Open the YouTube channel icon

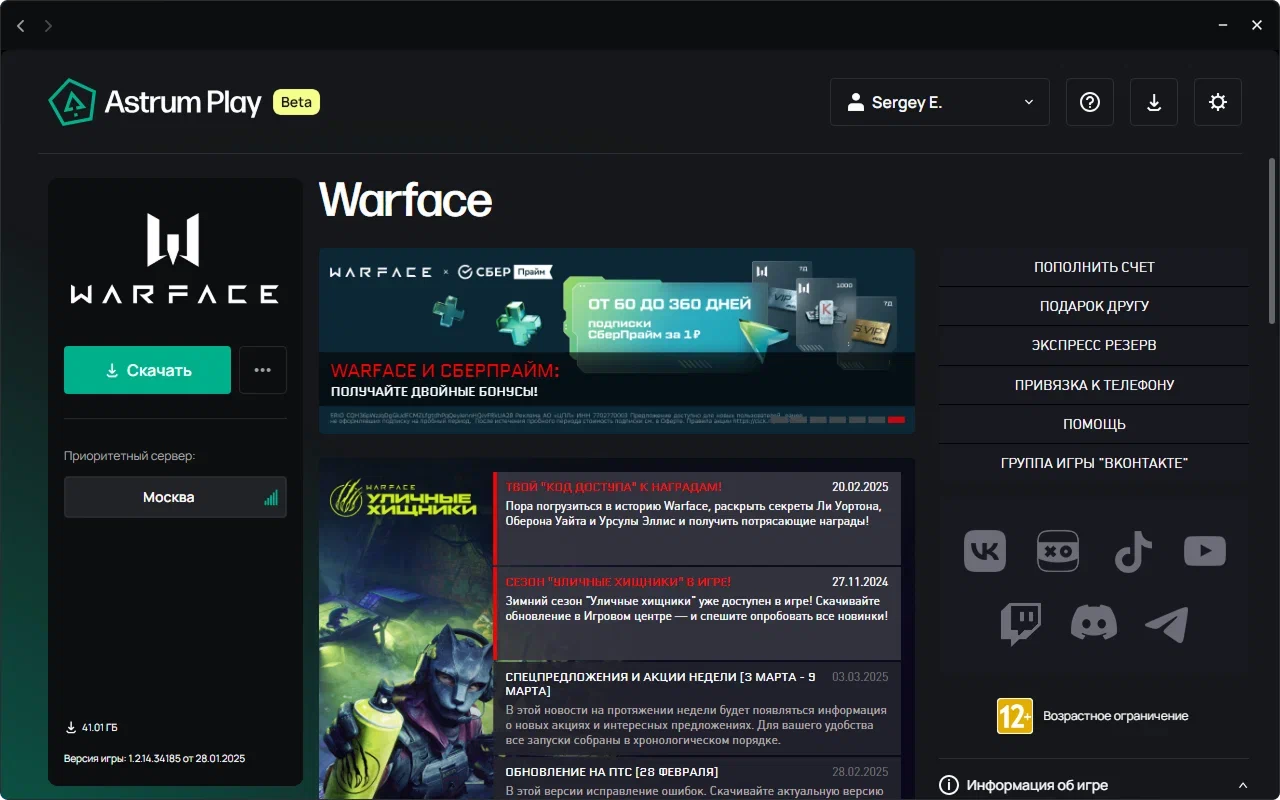(1204, 551)
